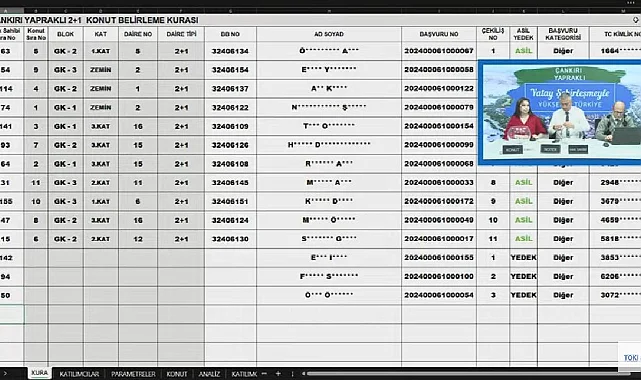
Task: Click cell with BB NO 32406134
Action: click(x=230, y=51)
